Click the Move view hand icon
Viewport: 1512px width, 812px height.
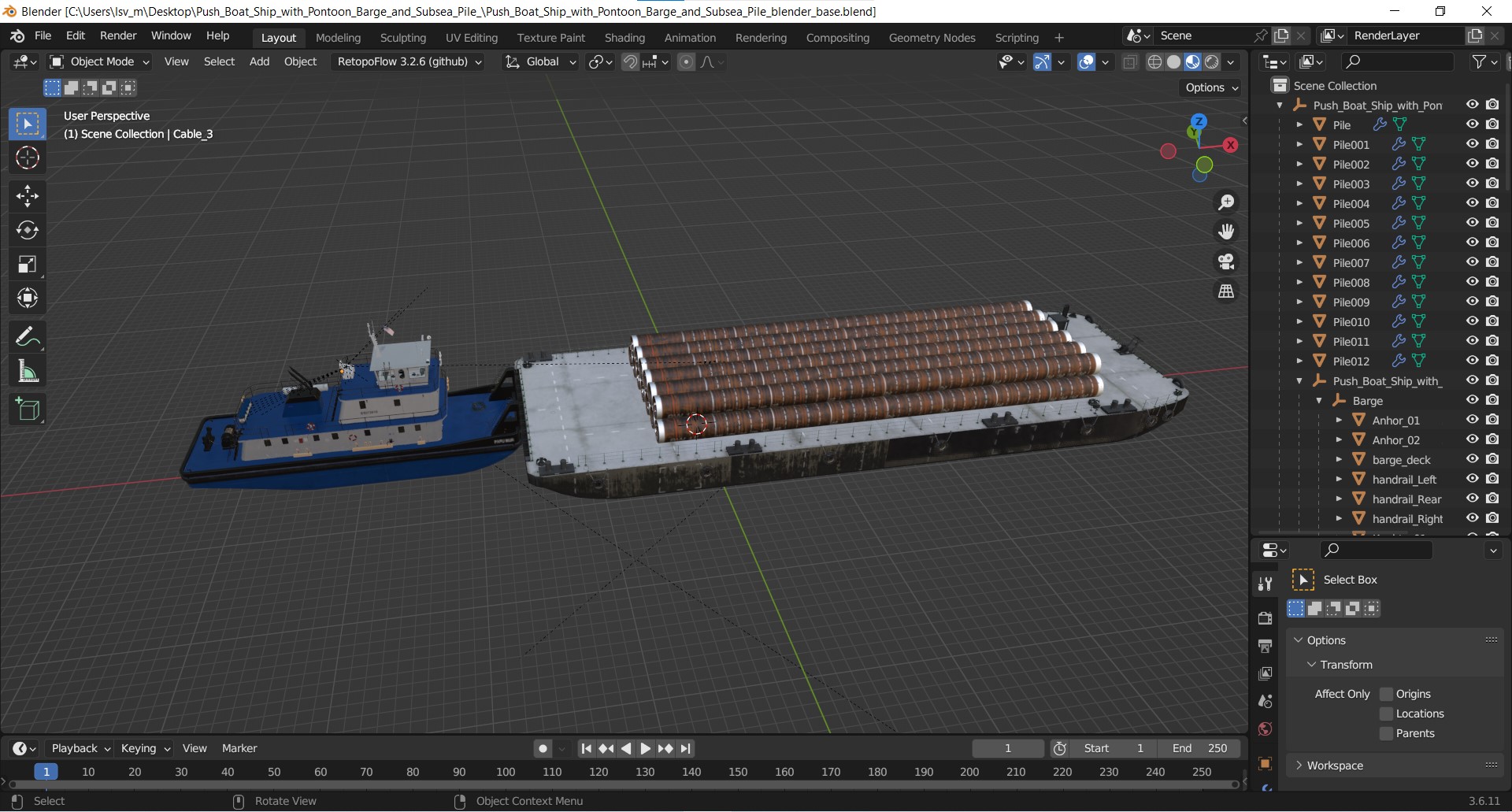(x=1226, y=232)
